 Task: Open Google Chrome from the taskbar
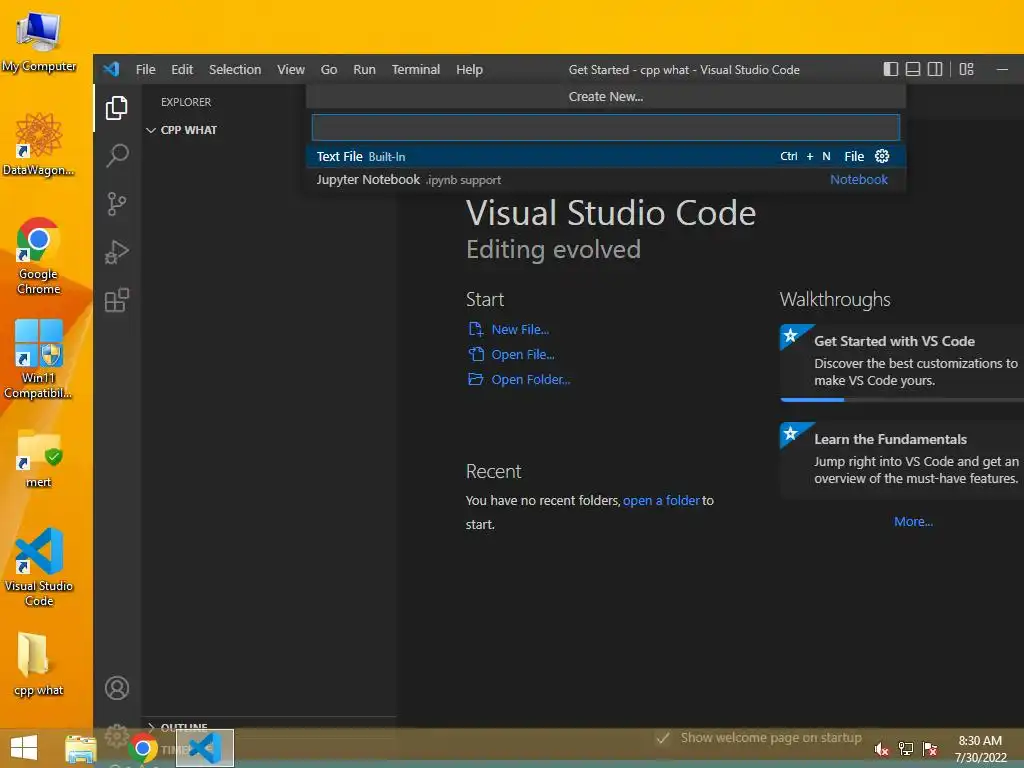click(x=142, y=748)
